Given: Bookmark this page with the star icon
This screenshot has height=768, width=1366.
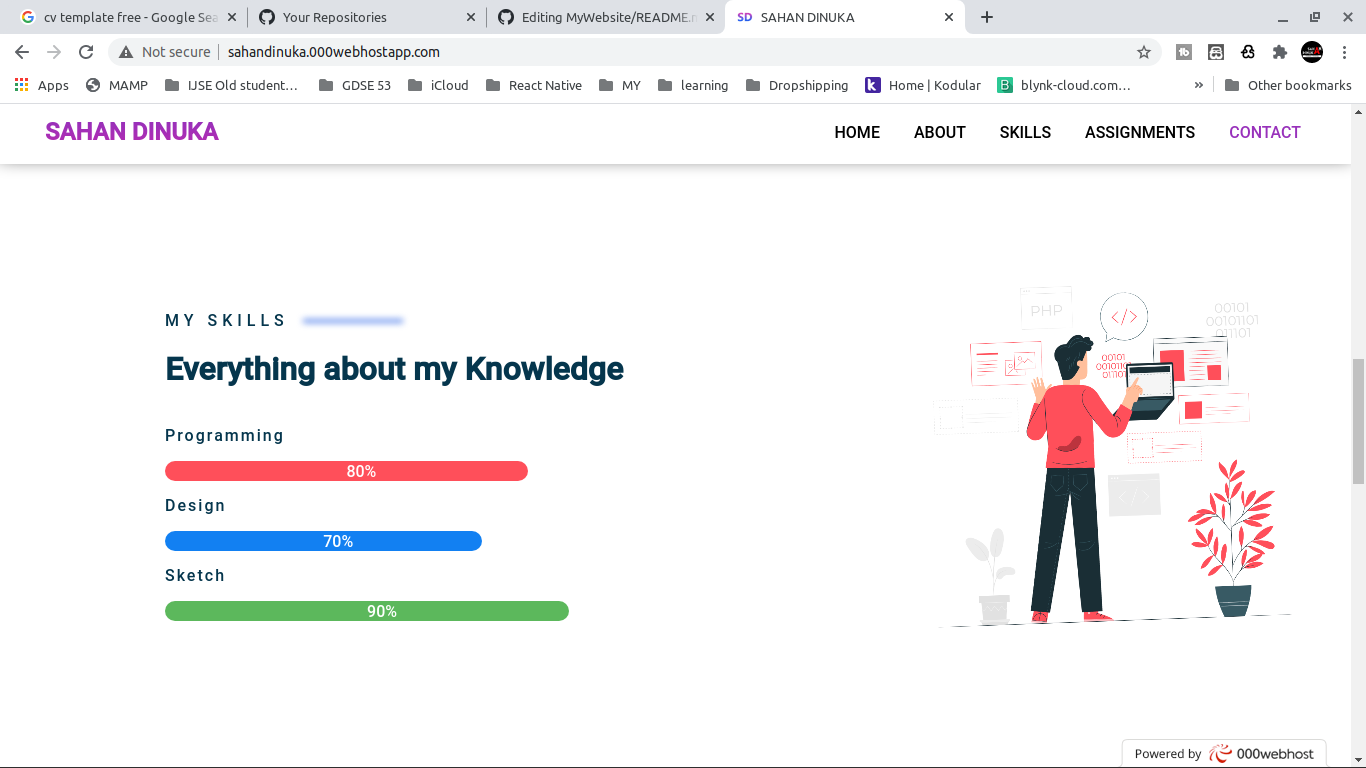Looking at the screenshot, I should pos(1144,52).
